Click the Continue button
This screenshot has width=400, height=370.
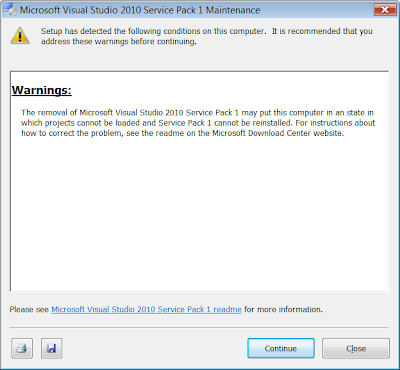tap(281, 348)
